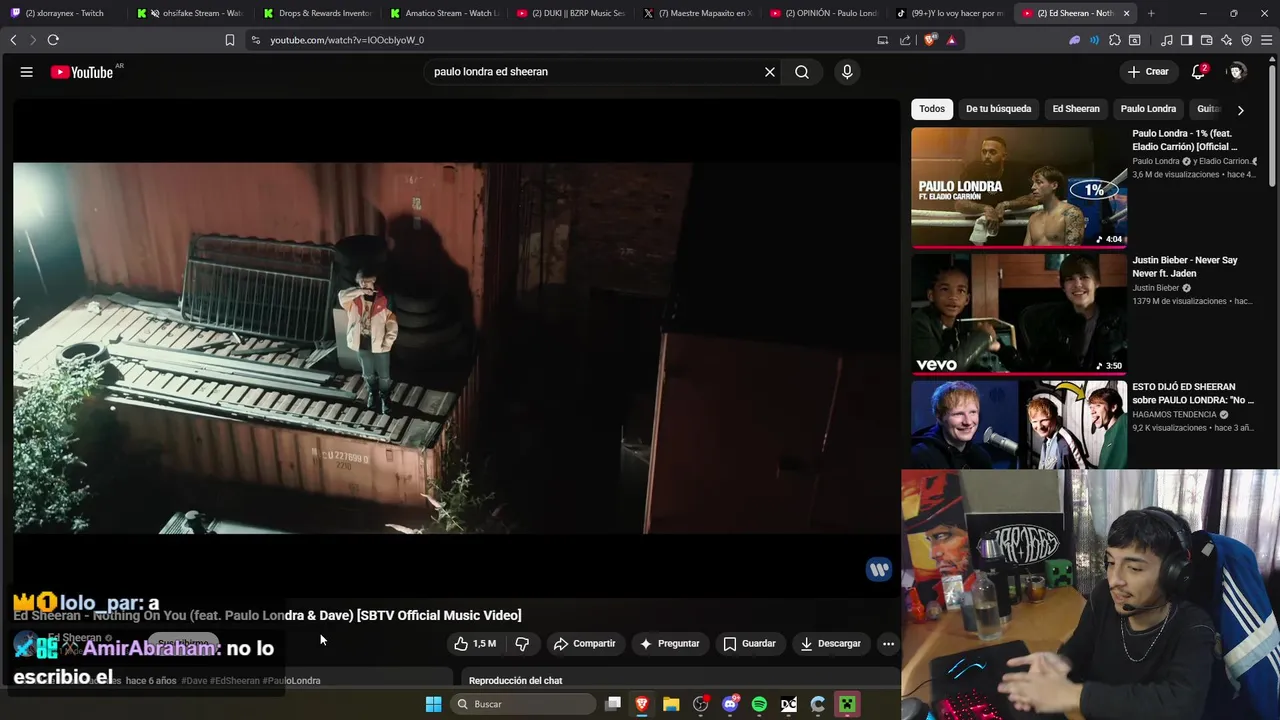This screenshot has width=1280, height=720.
Task: Open the Paulo Londra - 1% title link
Action: (1185, 140)
